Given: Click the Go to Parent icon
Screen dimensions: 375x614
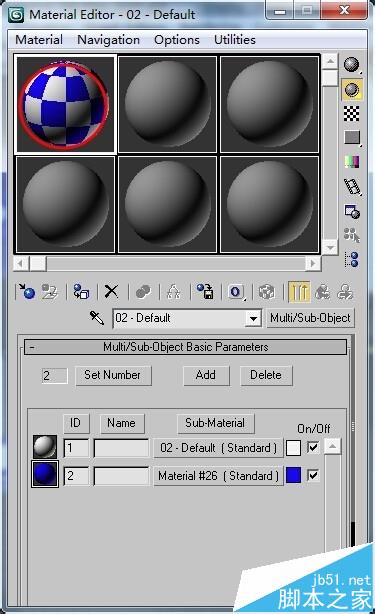Looking at the screenshot, I should [x=323, y=292].
